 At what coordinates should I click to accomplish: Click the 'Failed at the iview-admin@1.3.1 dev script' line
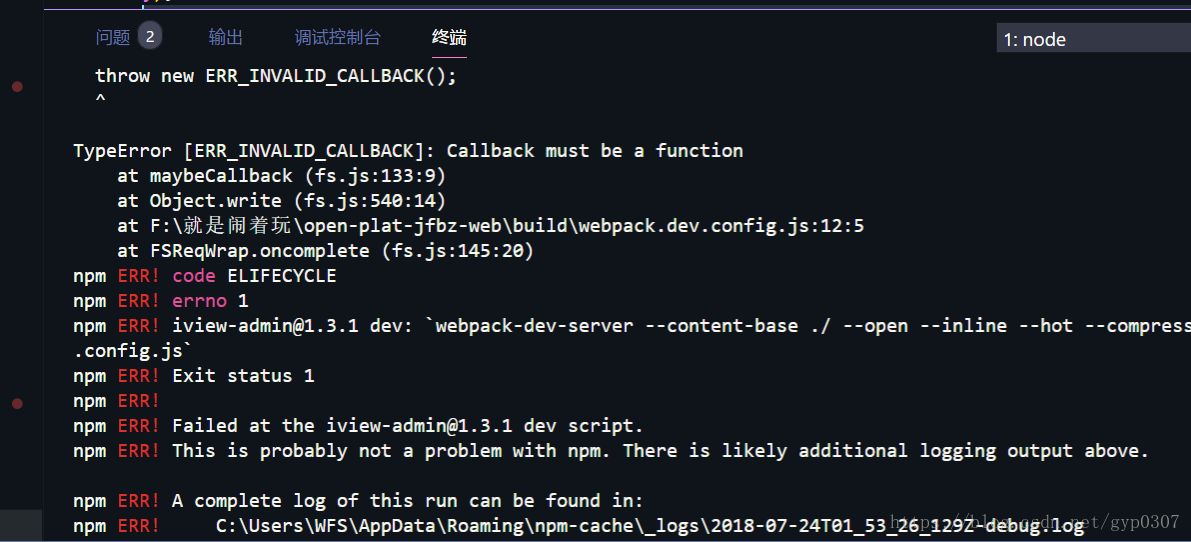pos(408,426)
